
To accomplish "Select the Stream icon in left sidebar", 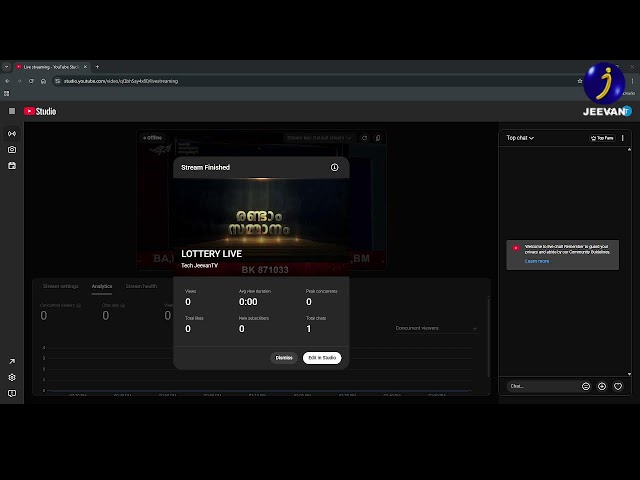I will [12, 133].
